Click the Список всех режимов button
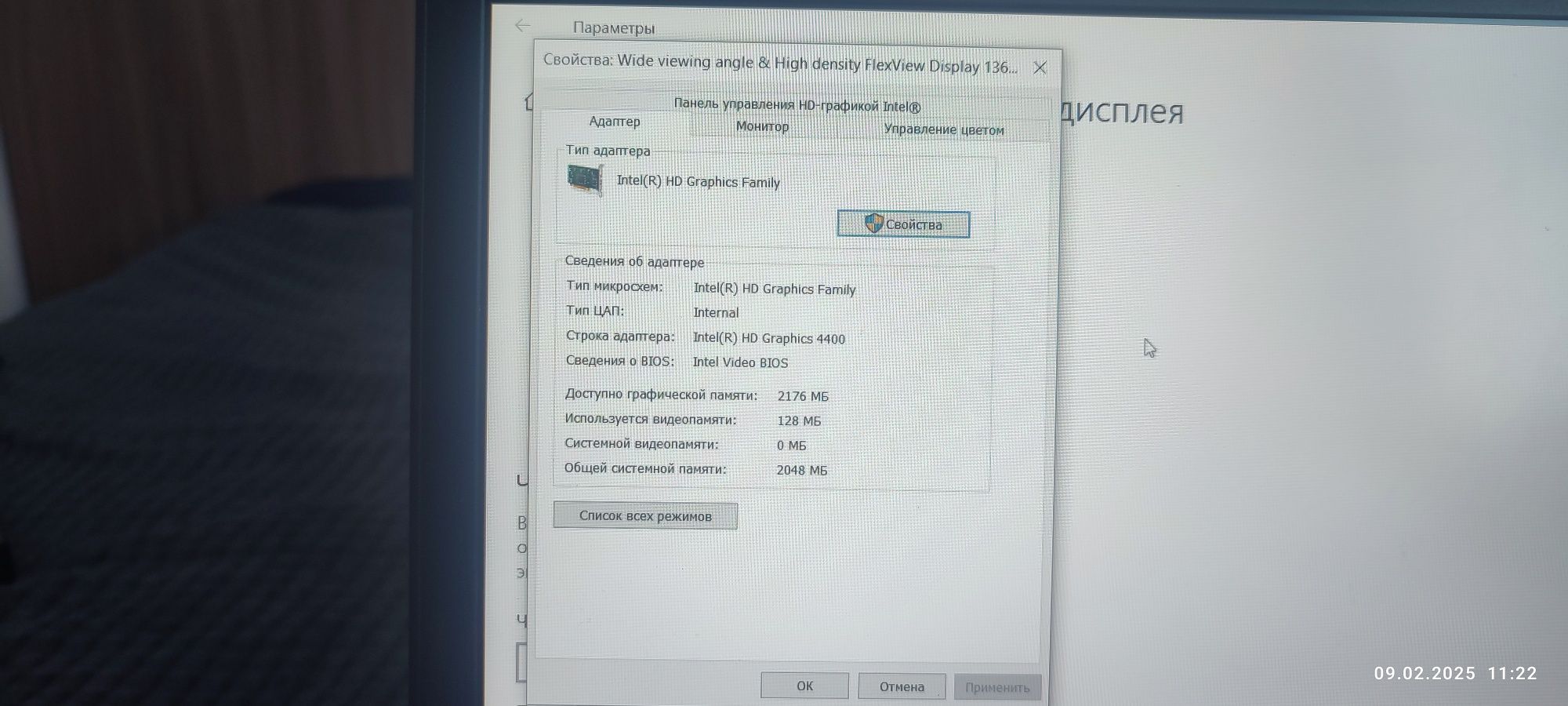This screenshot has width=1568, height=706. click(x=645, y=516)
